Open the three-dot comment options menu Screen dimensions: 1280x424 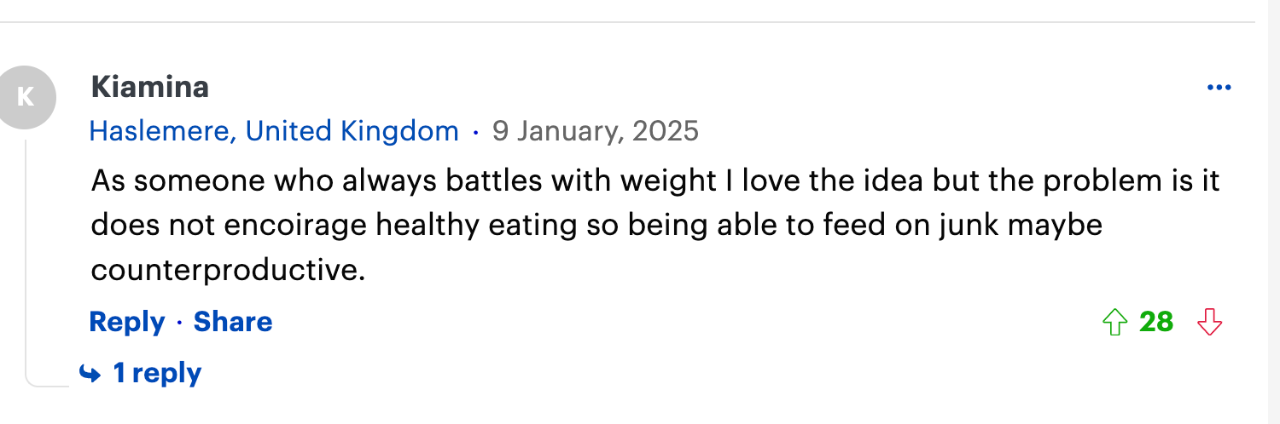click(1219, 88)
